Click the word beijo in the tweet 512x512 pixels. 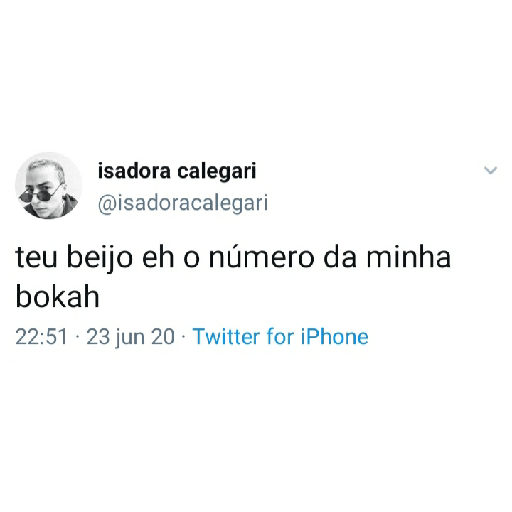click(x=100, y=258)
